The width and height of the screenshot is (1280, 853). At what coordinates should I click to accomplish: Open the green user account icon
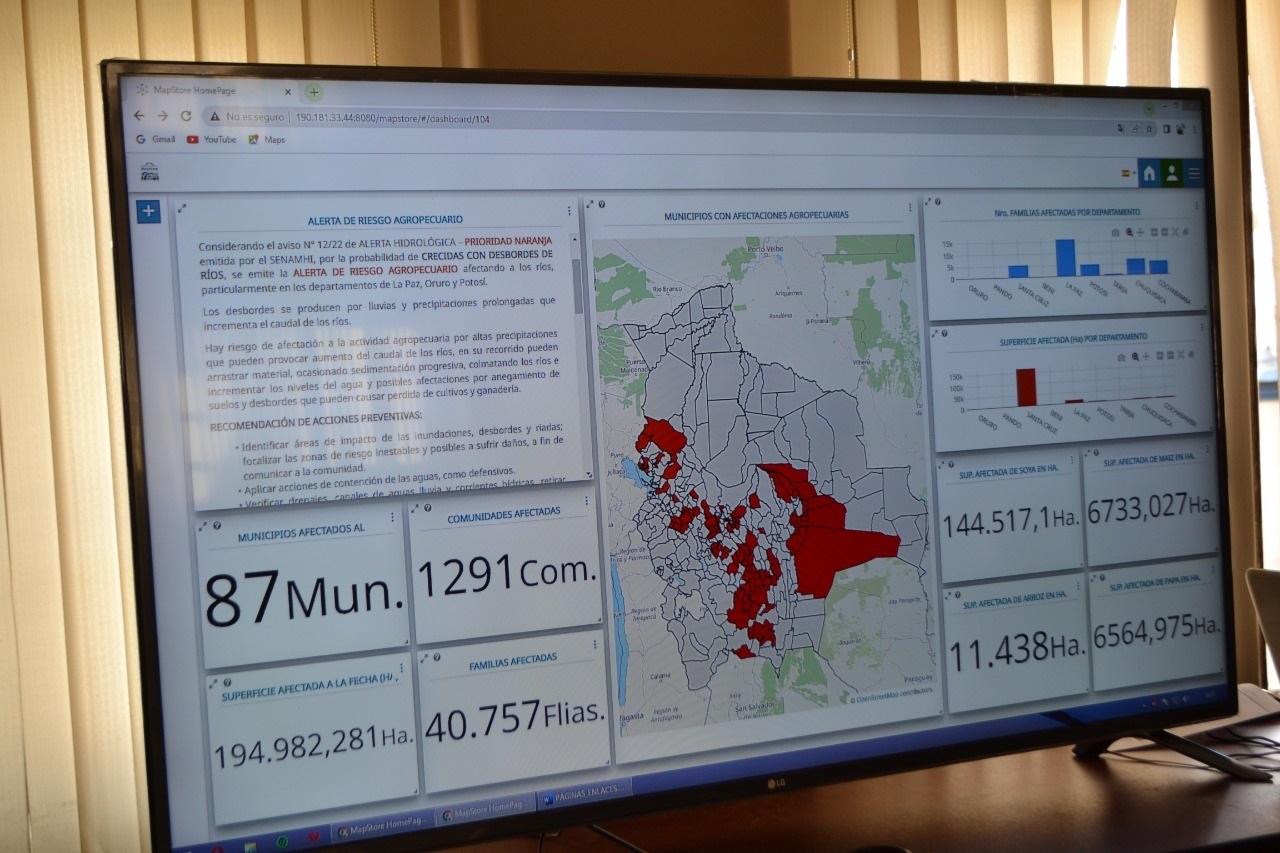(1171, 172)
